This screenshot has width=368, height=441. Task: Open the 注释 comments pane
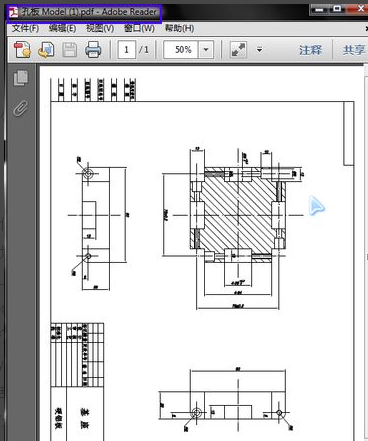click(x=310, y=50)
